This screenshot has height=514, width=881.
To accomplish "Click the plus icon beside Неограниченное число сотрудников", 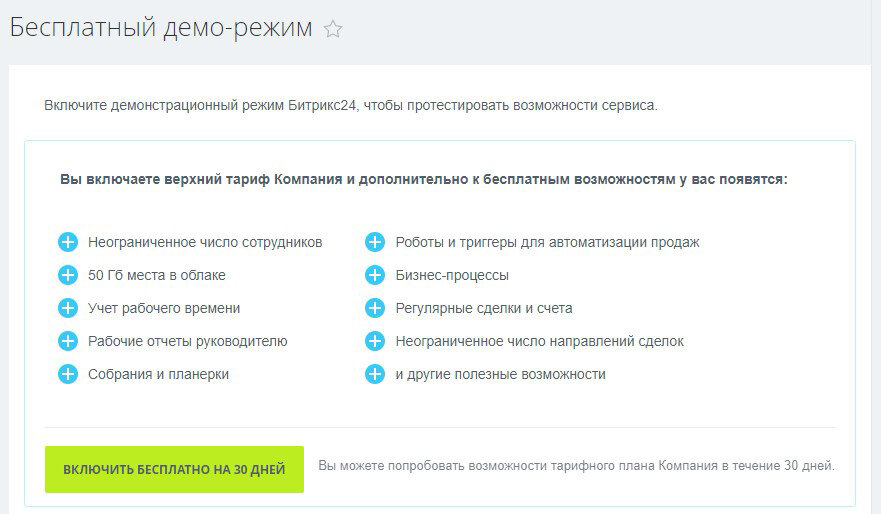I will pos(68,242).
